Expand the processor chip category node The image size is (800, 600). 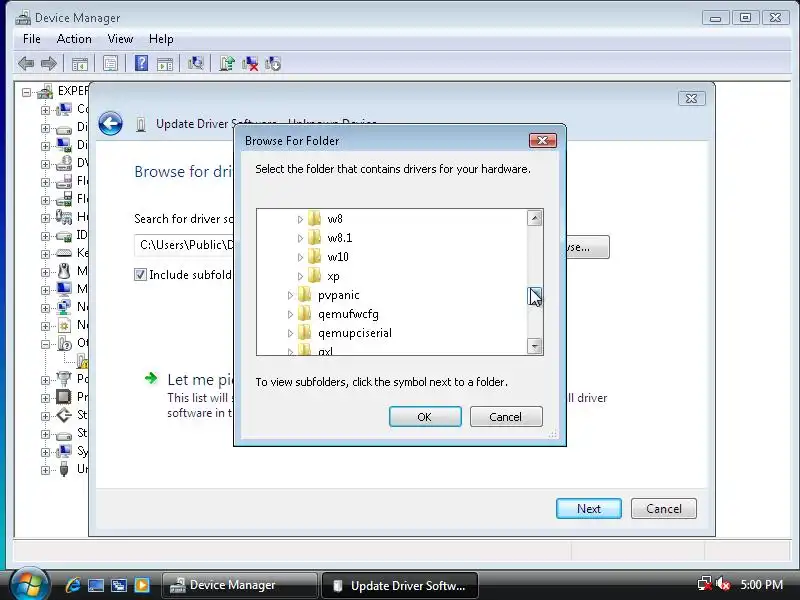(x=45, y=398)
